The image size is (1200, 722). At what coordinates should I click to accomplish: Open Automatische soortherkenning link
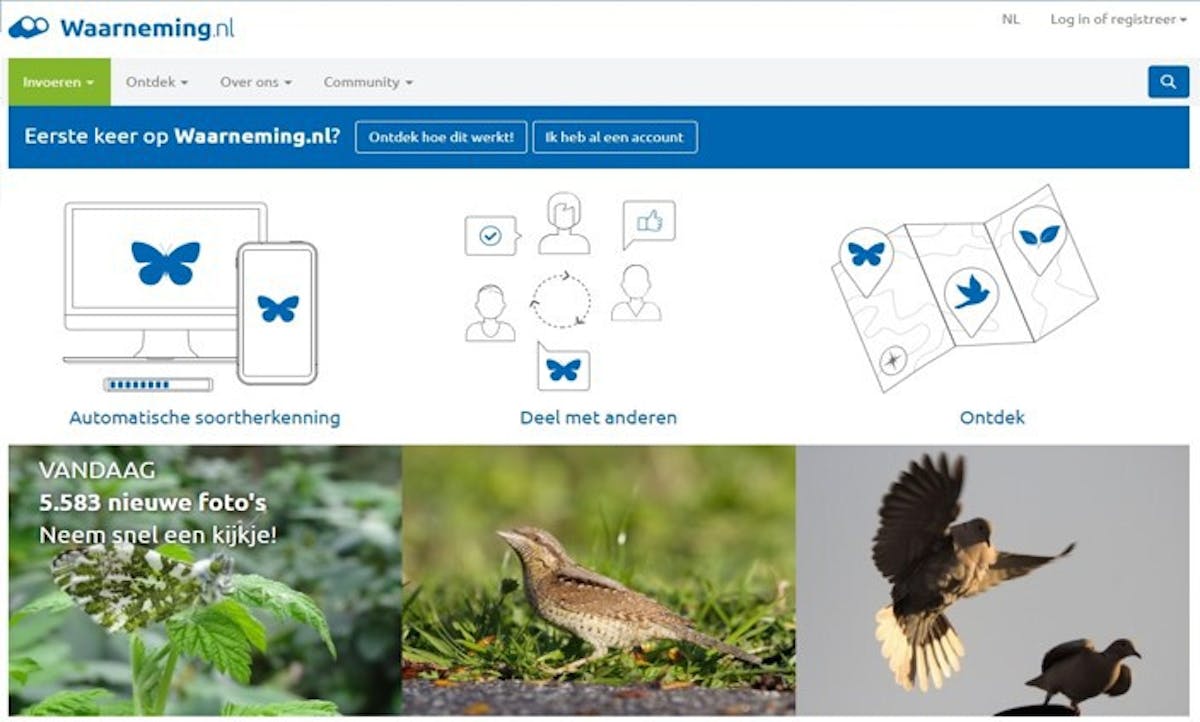[205, 417]
